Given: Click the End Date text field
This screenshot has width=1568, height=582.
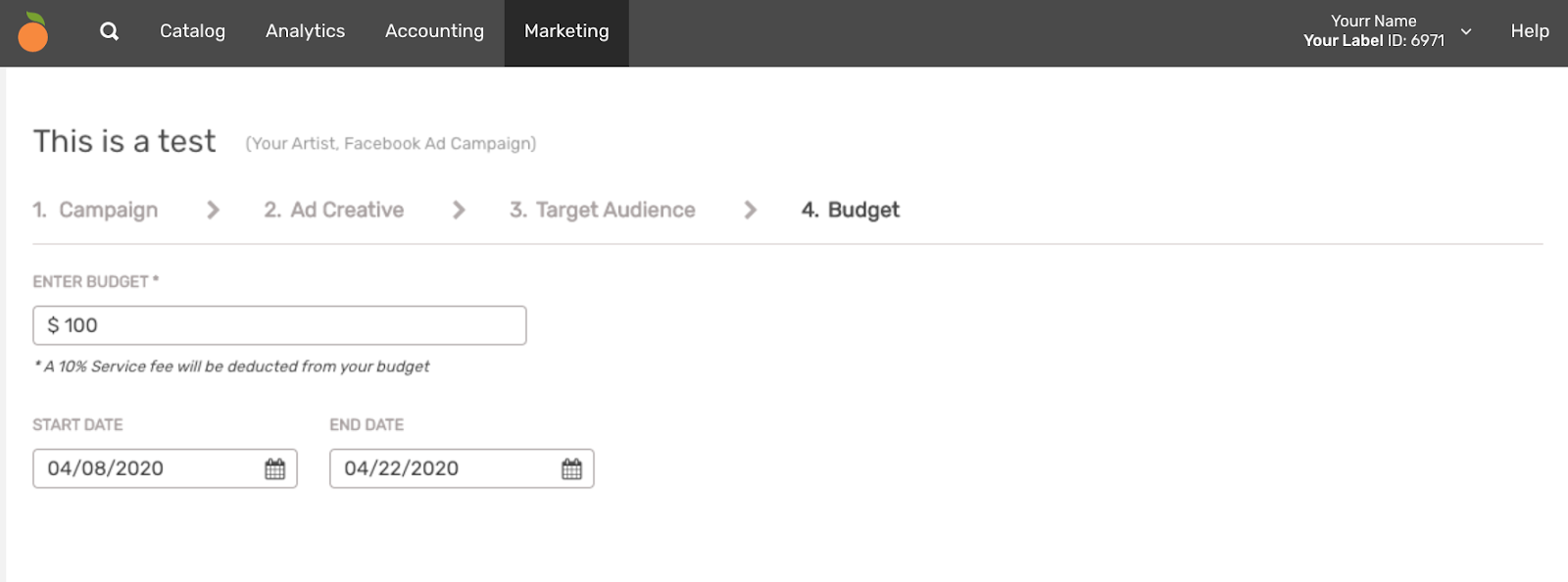Looking at the screenshot, I should coord(444,468).
